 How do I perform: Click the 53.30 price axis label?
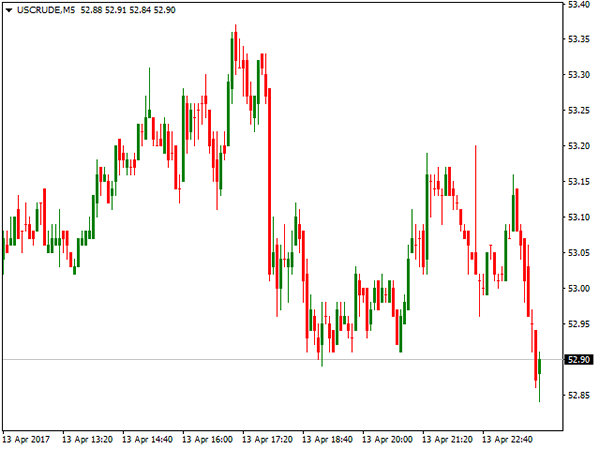click(x=579, y=75)
